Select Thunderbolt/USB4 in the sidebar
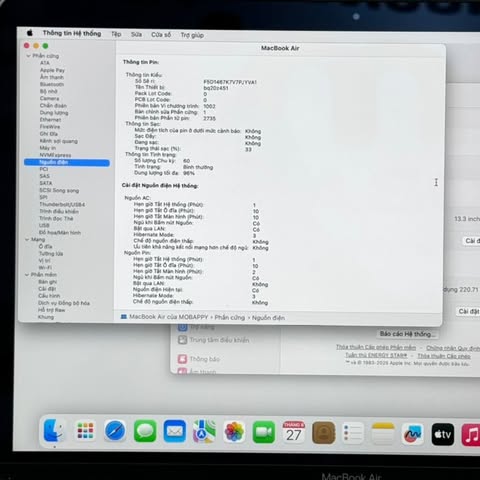The width and height of the screenshot is (480, 480). pos(62,204)
